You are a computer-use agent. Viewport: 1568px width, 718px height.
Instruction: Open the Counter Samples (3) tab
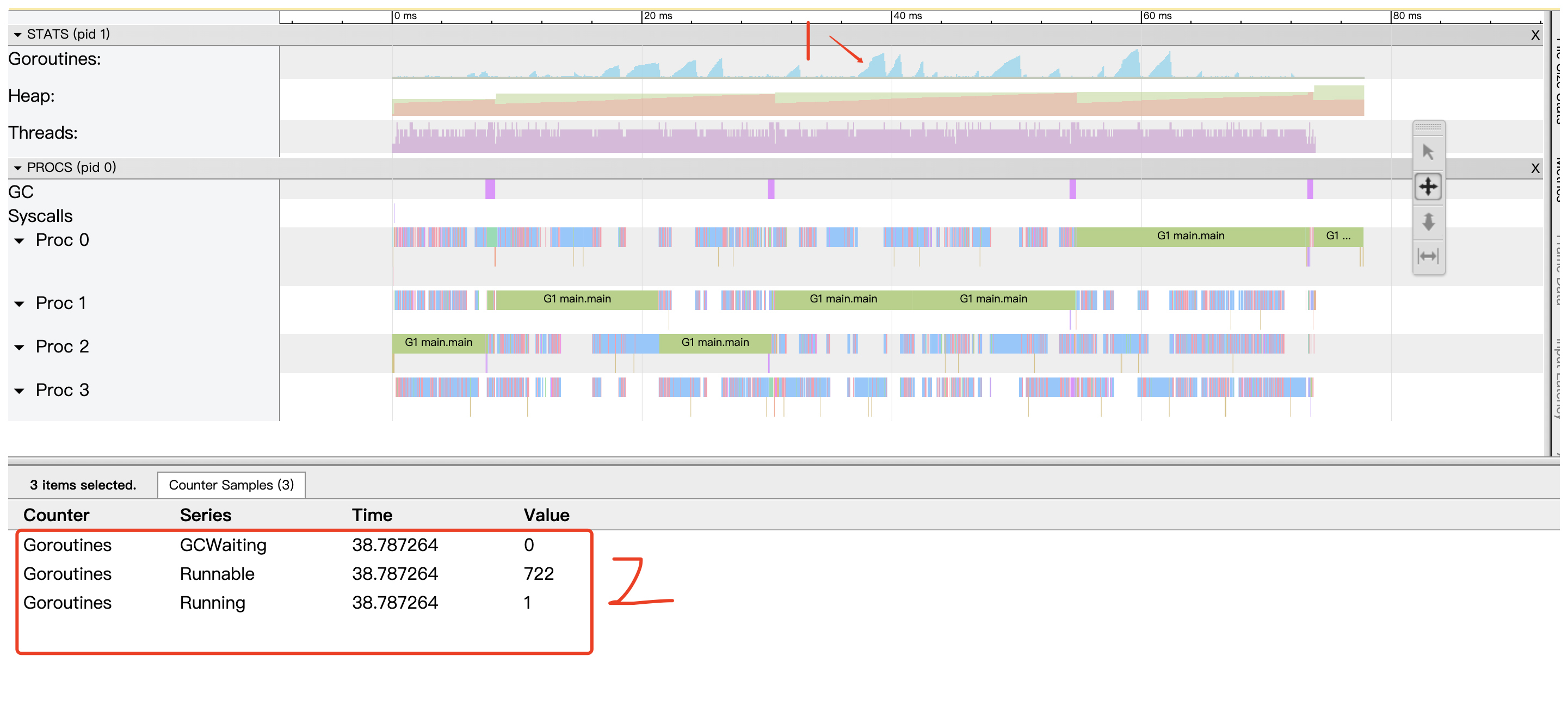click(231, 485)
